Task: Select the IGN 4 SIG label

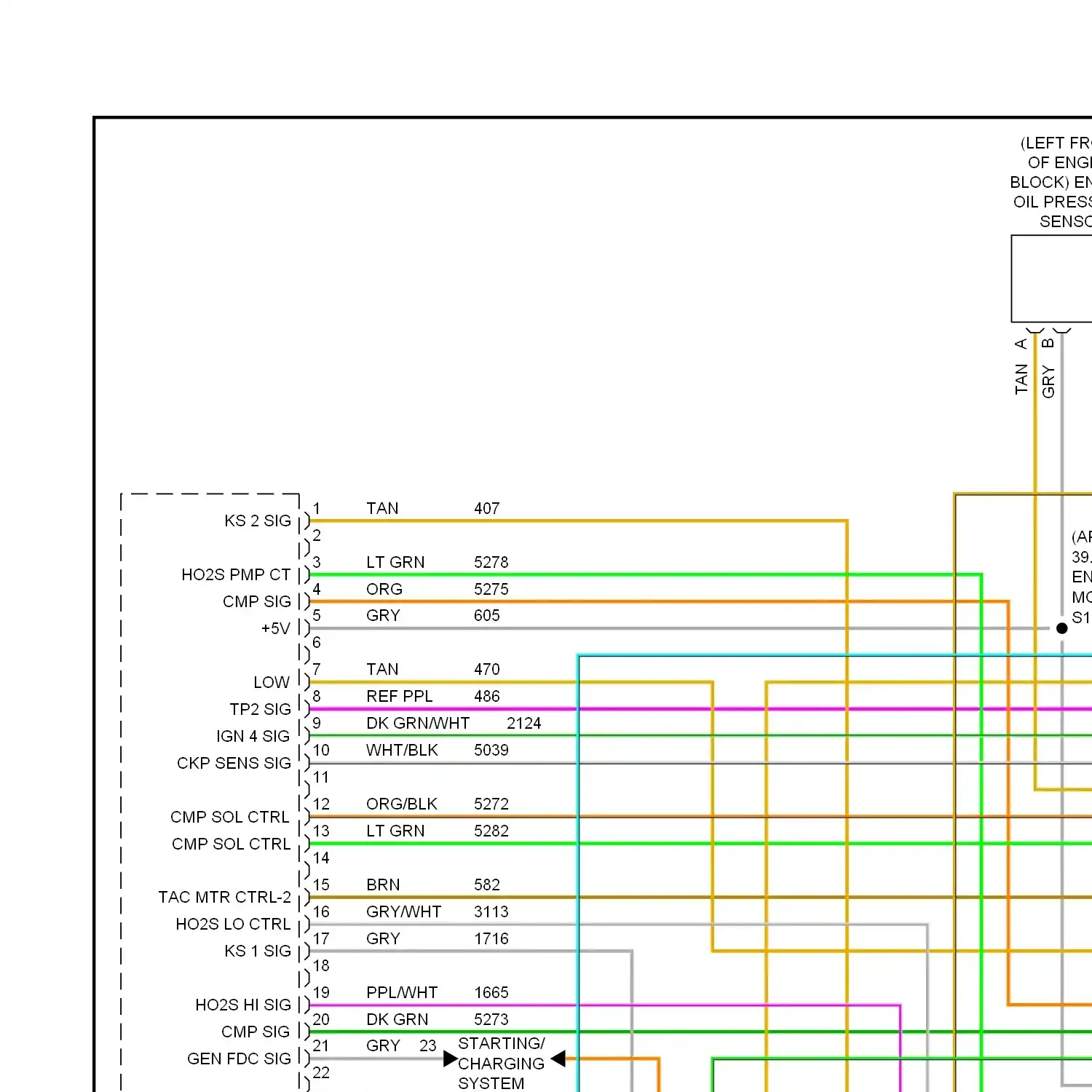Action: click(253, 736)
